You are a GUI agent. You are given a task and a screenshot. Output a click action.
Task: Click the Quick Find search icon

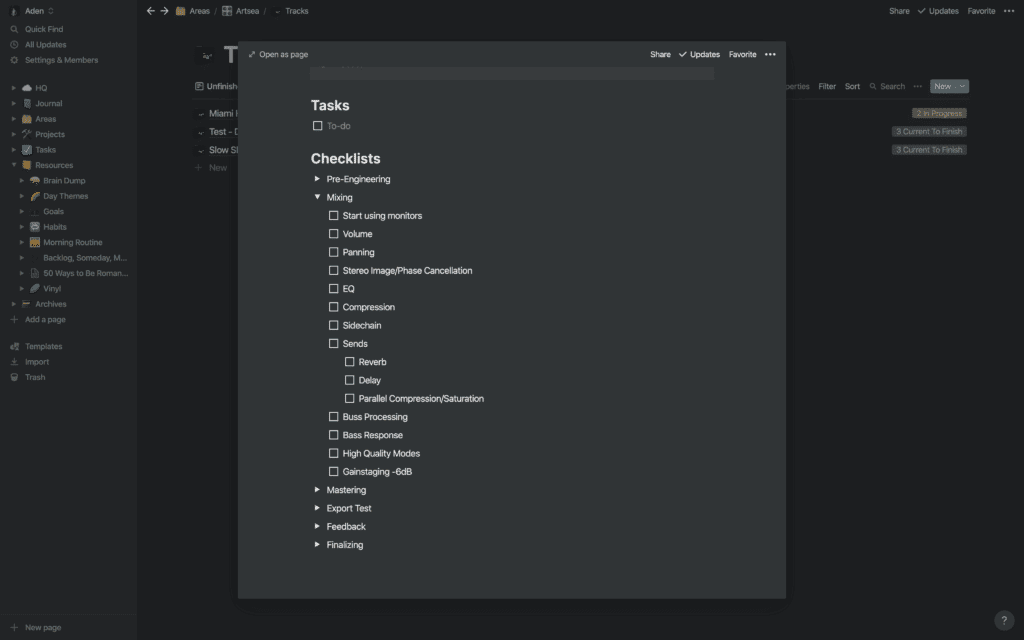[14, 29]
